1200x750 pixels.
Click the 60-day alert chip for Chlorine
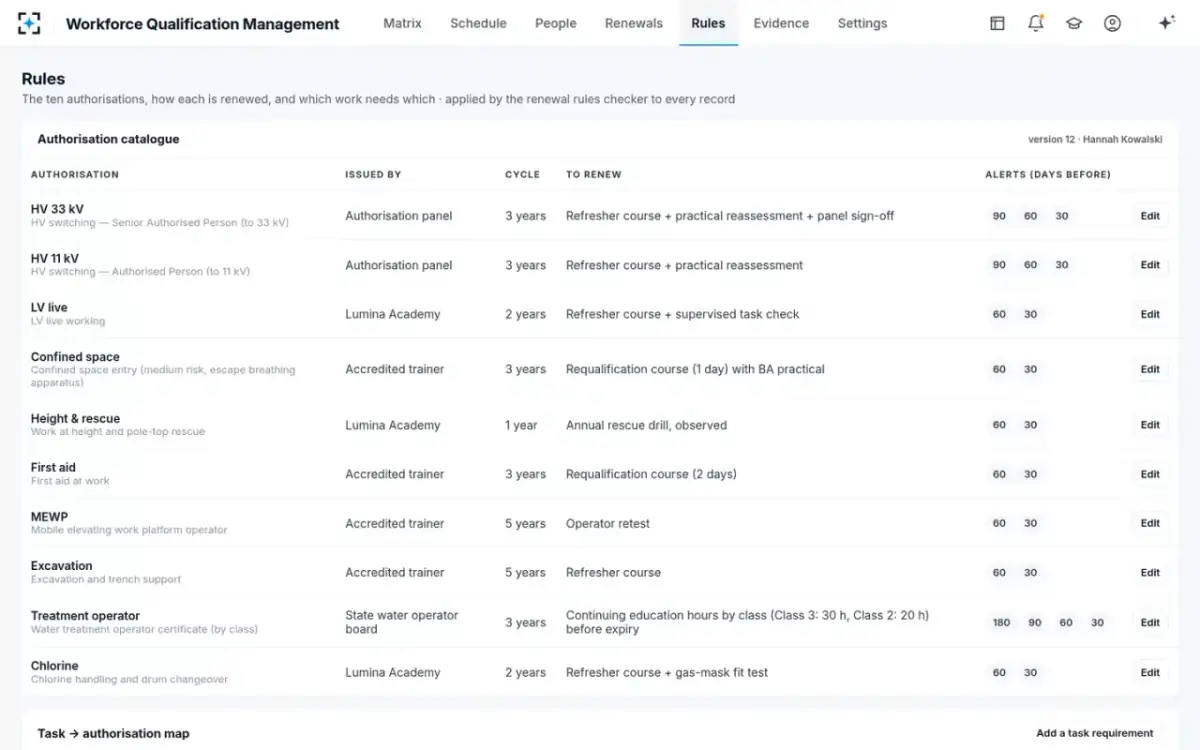[999, 673]
